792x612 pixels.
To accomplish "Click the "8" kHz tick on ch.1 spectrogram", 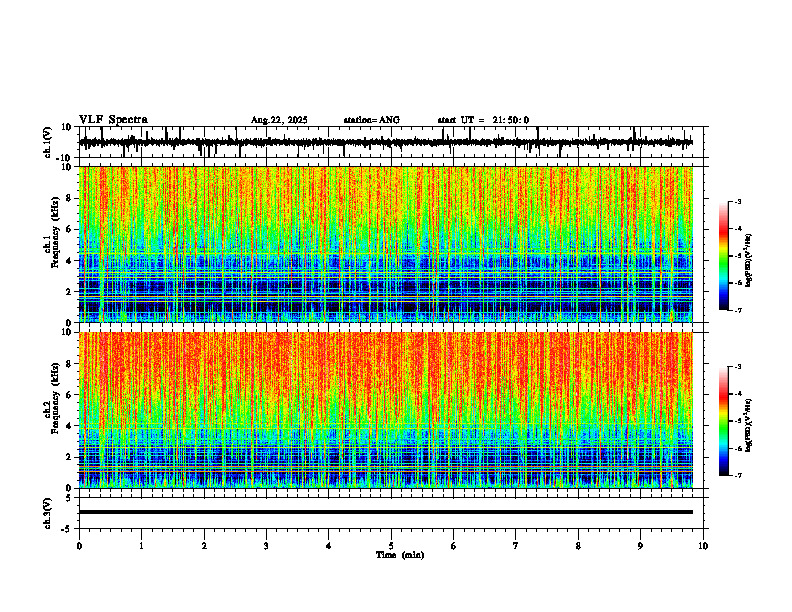I will coord(70,198).
